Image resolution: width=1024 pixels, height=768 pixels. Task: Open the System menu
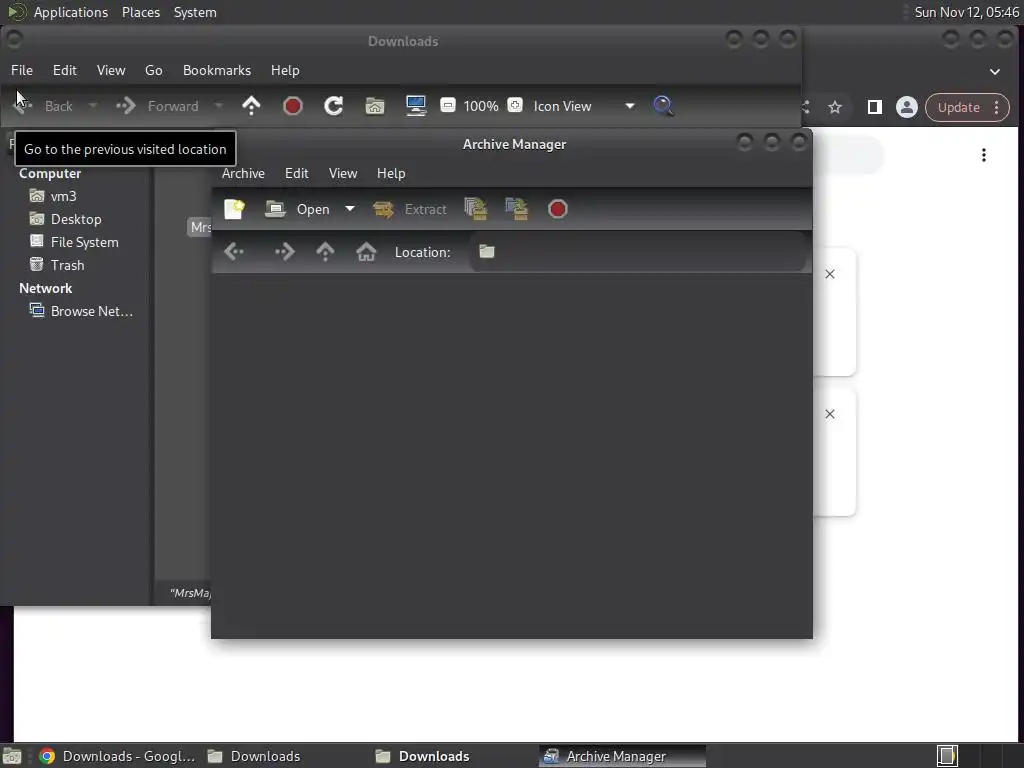point(195,12)
